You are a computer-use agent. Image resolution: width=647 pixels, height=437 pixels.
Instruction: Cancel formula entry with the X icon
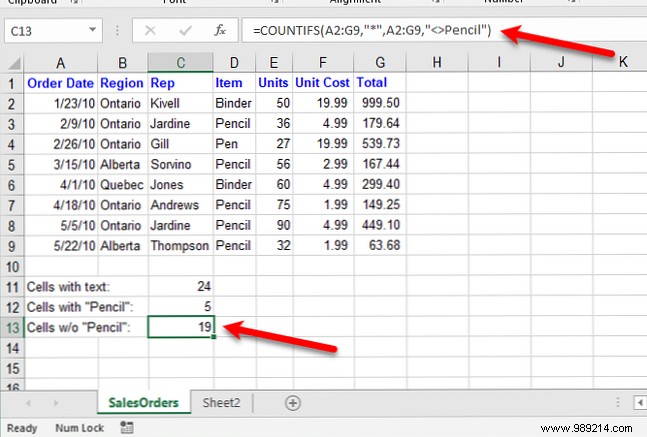click(150, 30)
